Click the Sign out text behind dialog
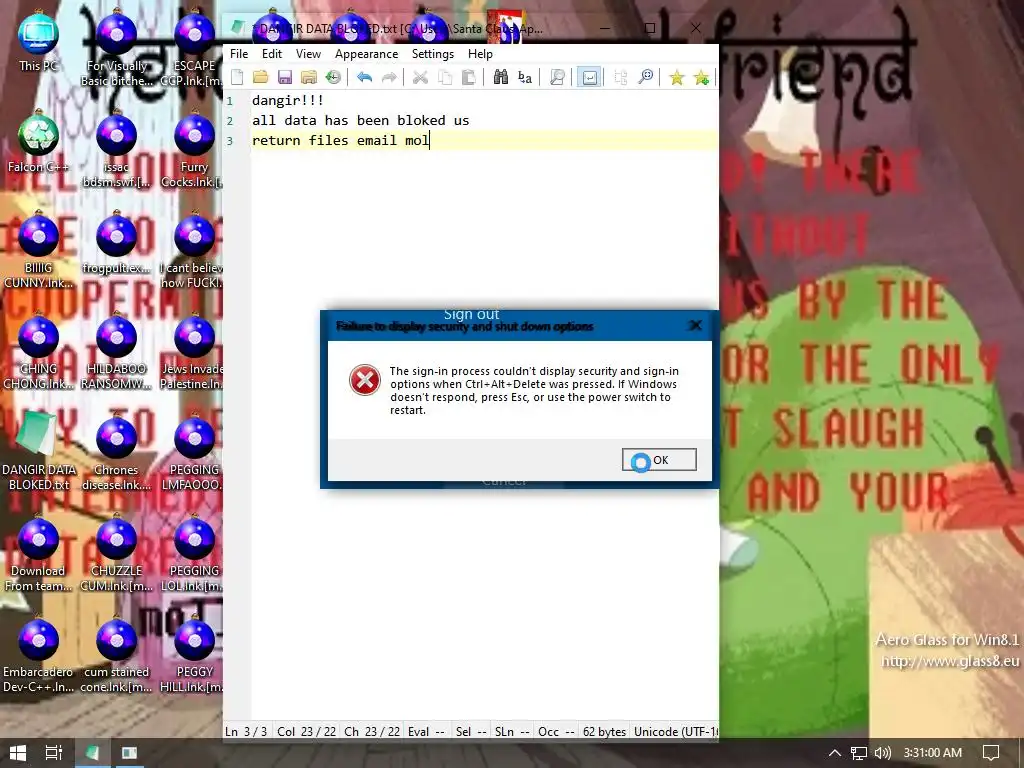The height and width of the screenshot is (768, 1024). point(471,315)
